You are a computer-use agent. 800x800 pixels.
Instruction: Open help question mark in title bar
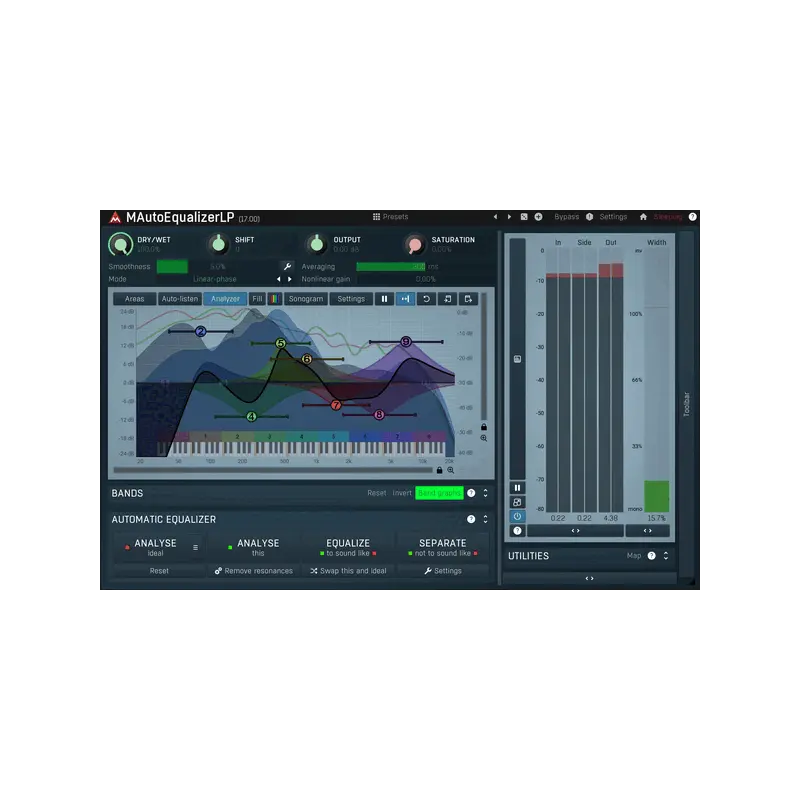pyautogui.click(x=692, y=217)
